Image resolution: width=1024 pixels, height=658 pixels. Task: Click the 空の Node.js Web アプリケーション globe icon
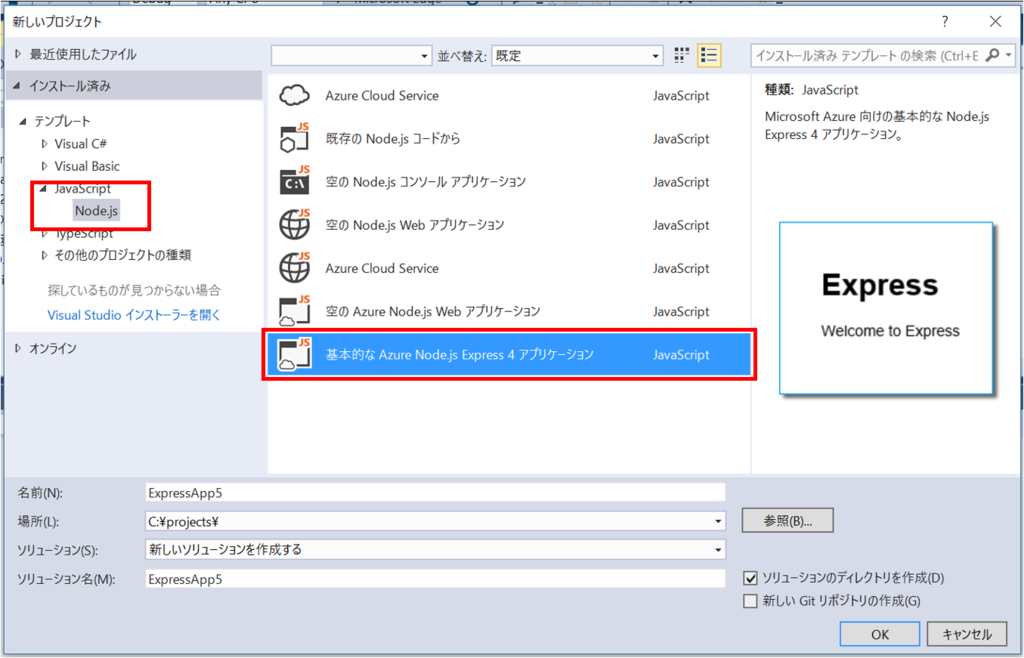point(295,225)
